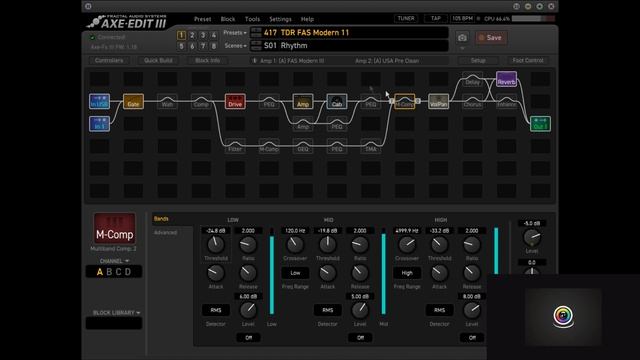Open the Controllers panel
This screenshot has height=360, width=640.
click(x=109, y=60)
